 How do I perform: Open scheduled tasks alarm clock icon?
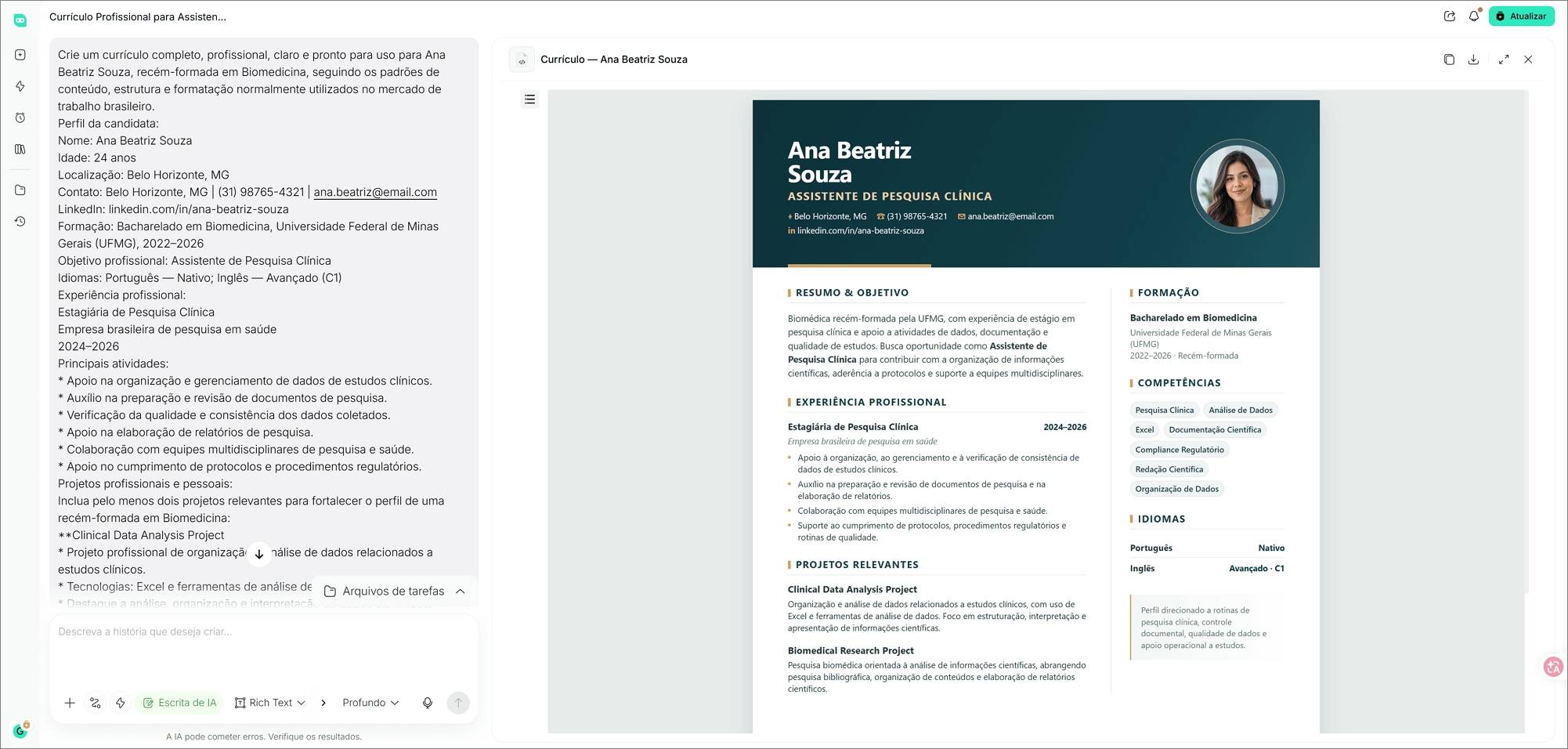(20, 118)
